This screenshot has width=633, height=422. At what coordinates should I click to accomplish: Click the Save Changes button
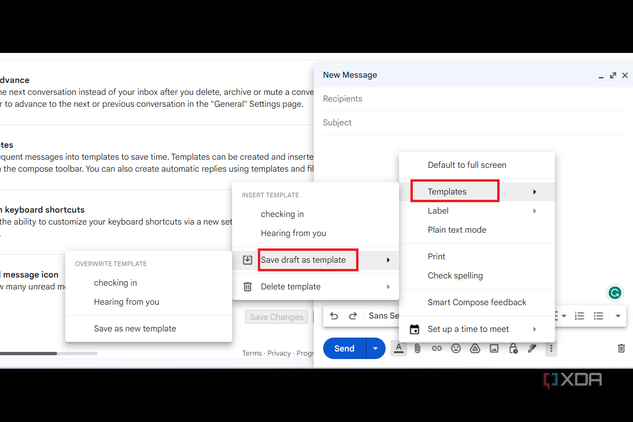277,317
